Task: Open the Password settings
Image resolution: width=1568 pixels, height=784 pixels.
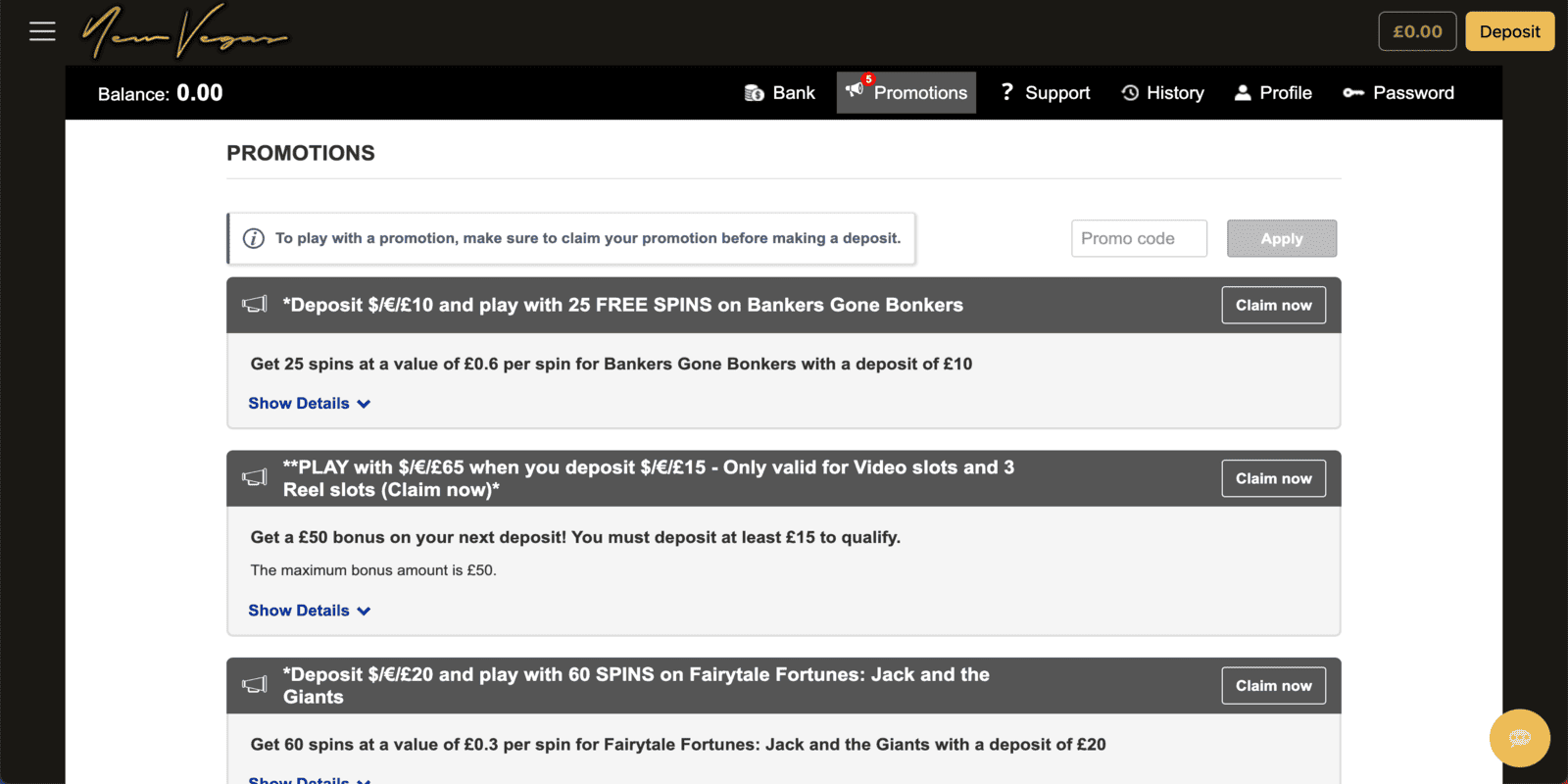Action: click(x=1398, y=93)
